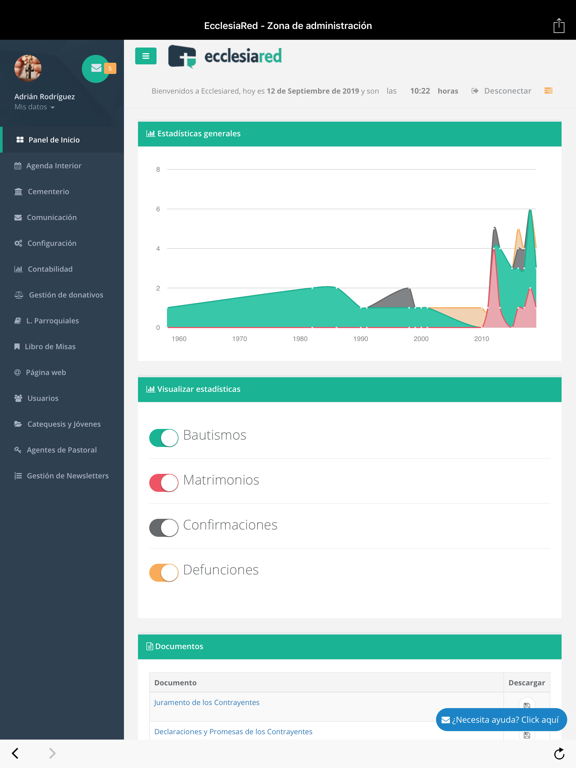Open Gestión de Newsletters
576x768 pixels.
62,476
